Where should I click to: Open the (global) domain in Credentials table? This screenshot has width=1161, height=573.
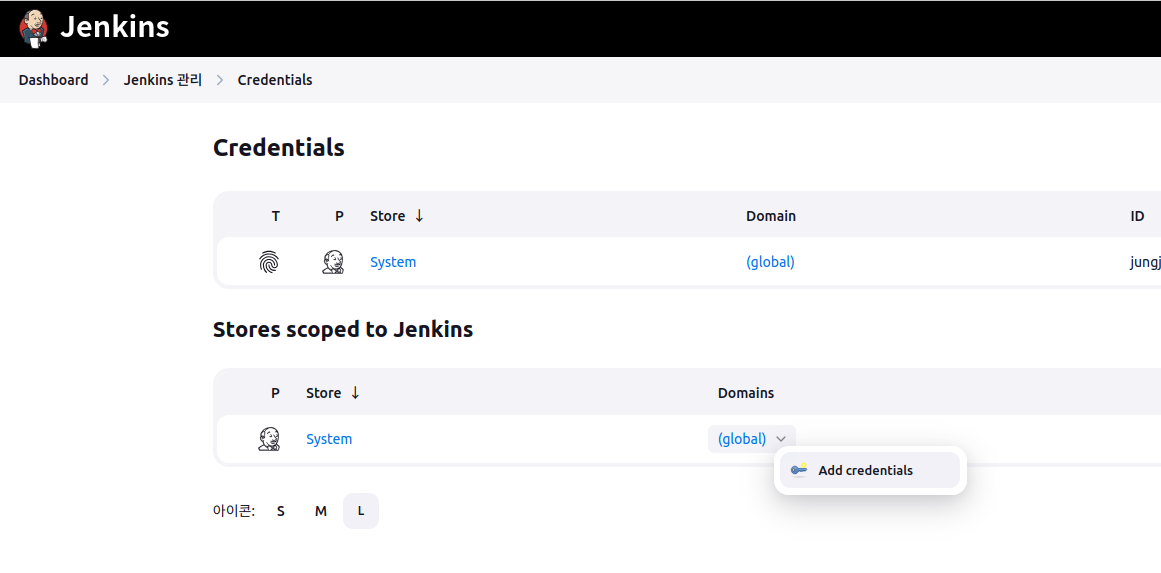pyautogui.click(x=770, y=262)
